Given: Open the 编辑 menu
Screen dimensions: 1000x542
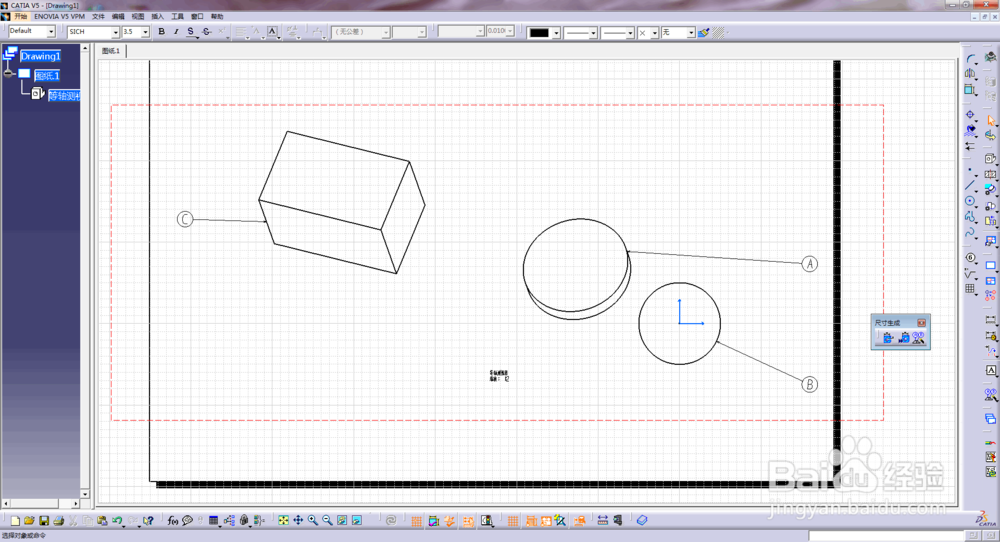Looking at the screenshot, I should tap(118, 16).
